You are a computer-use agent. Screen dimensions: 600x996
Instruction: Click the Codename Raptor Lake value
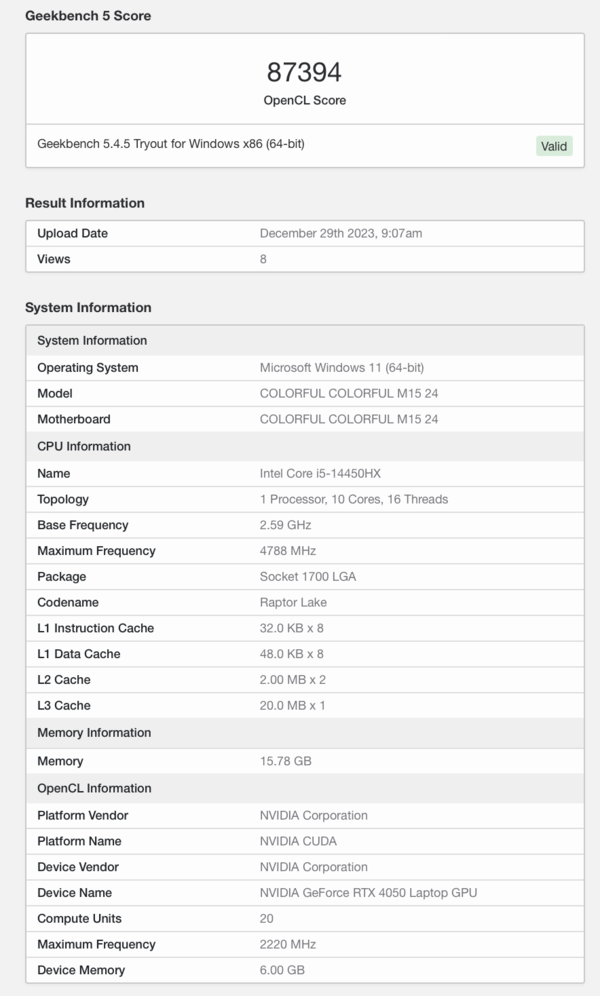coord(293,602)
